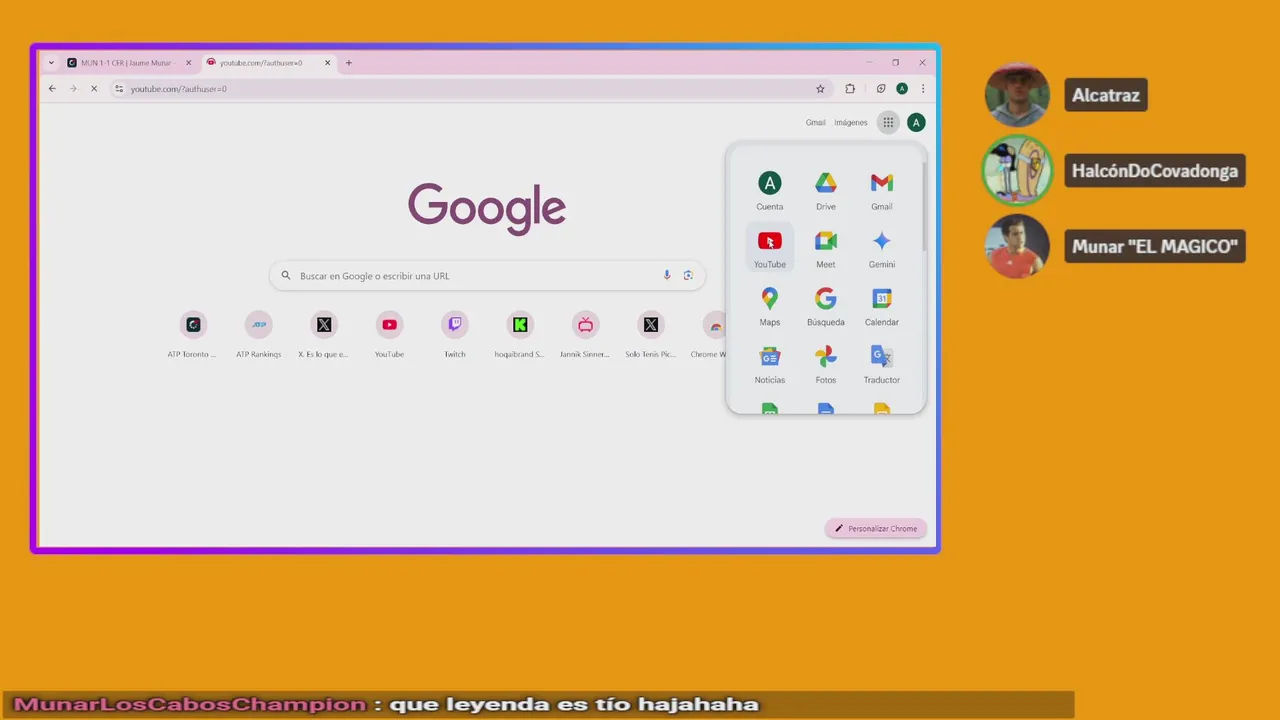Open a new tab
Image resolution: width=1280 pixels, height=720 pixels.
[x=348, y=63]
